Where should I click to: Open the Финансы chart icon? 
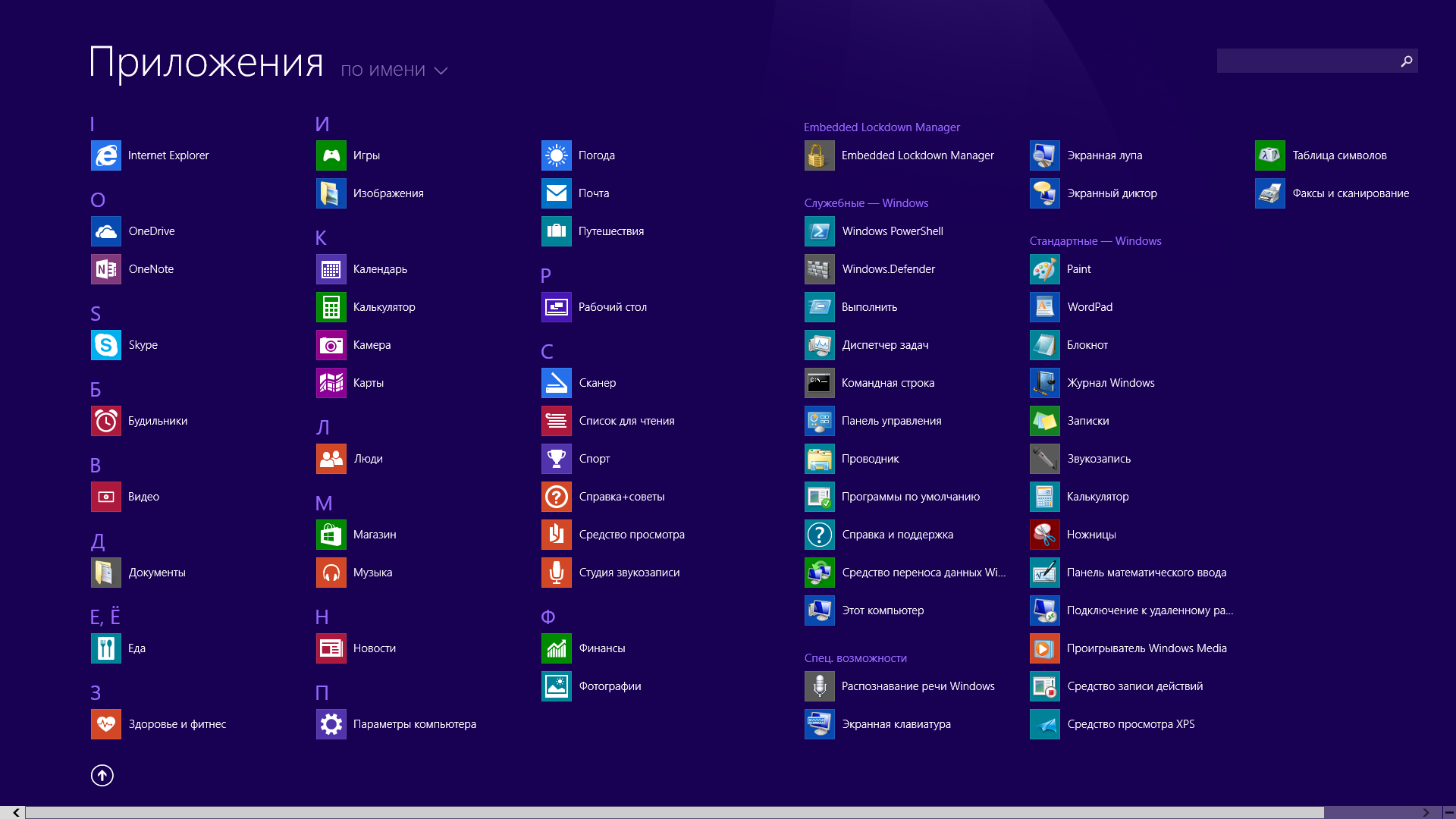point(557,648)
